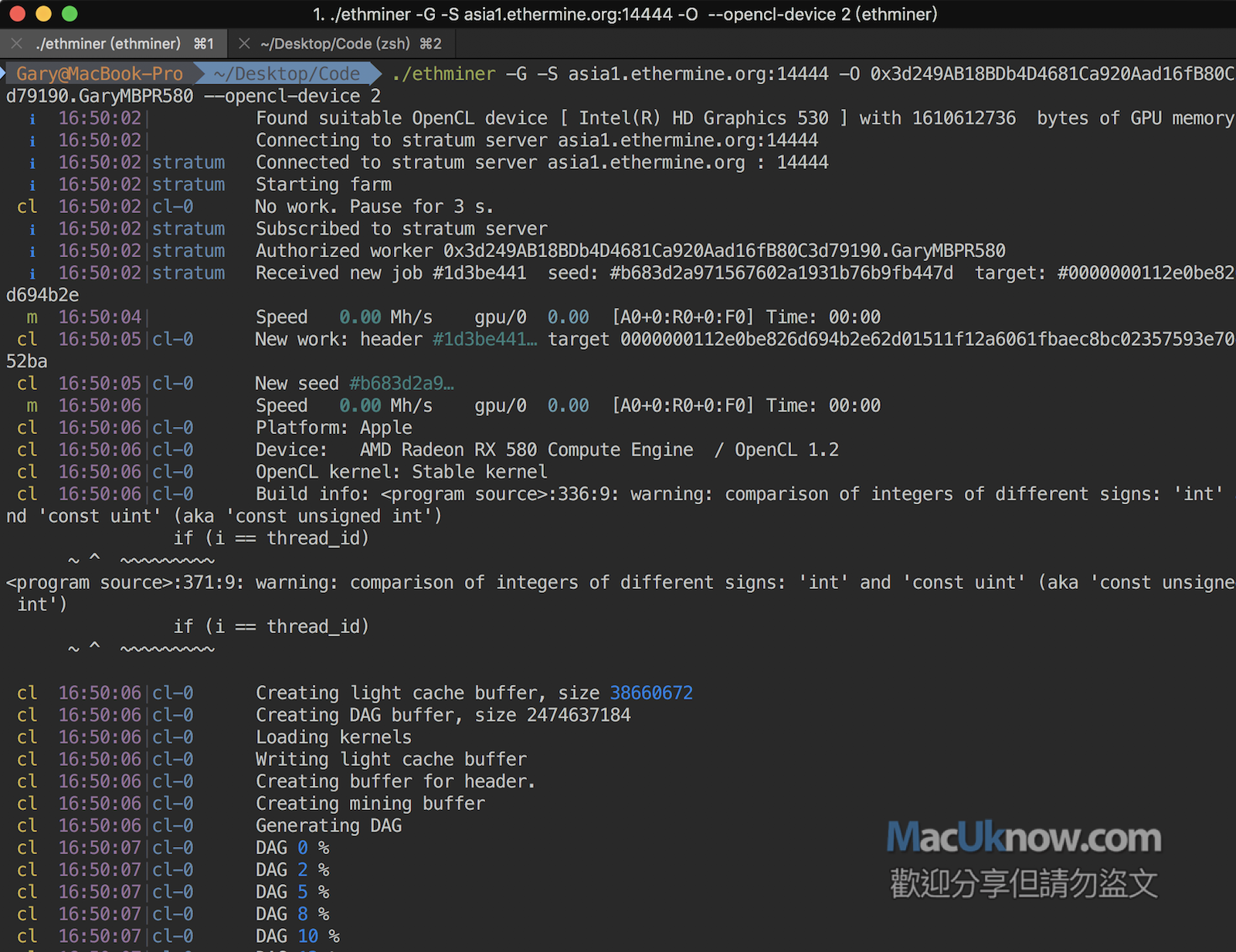Viewport: 1236px width, 952px height.
Task: Click the AMD Radeon RX 580 device text
Action: (526, 450)
